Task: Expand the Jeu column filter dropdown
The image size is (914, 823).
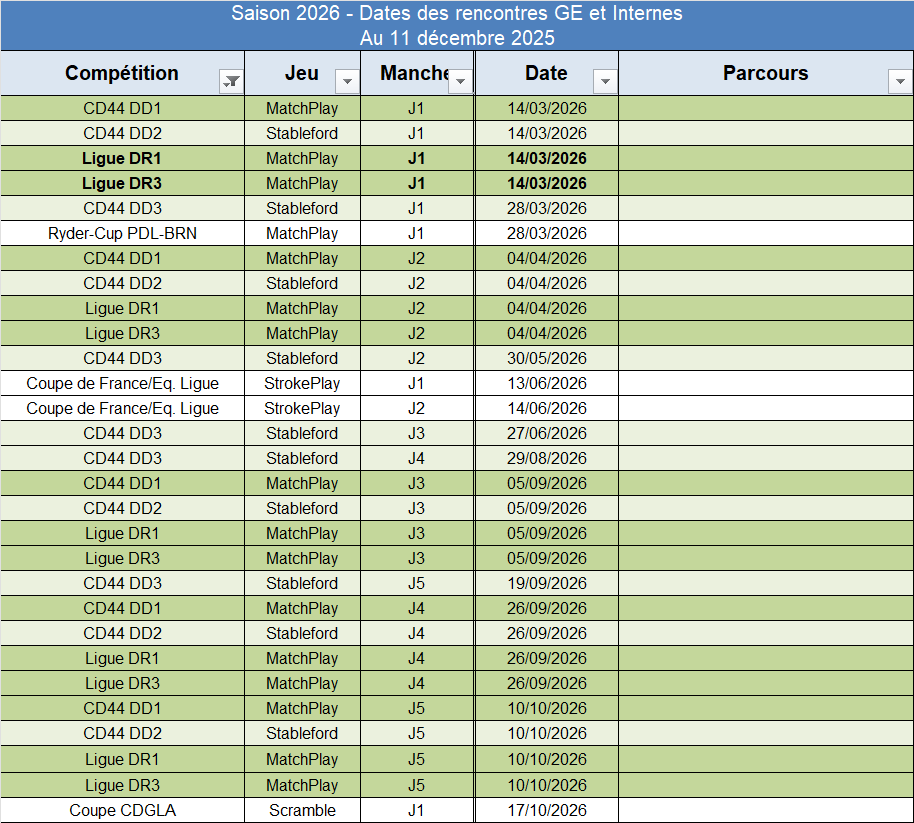Action: click(x=347, y=82)
